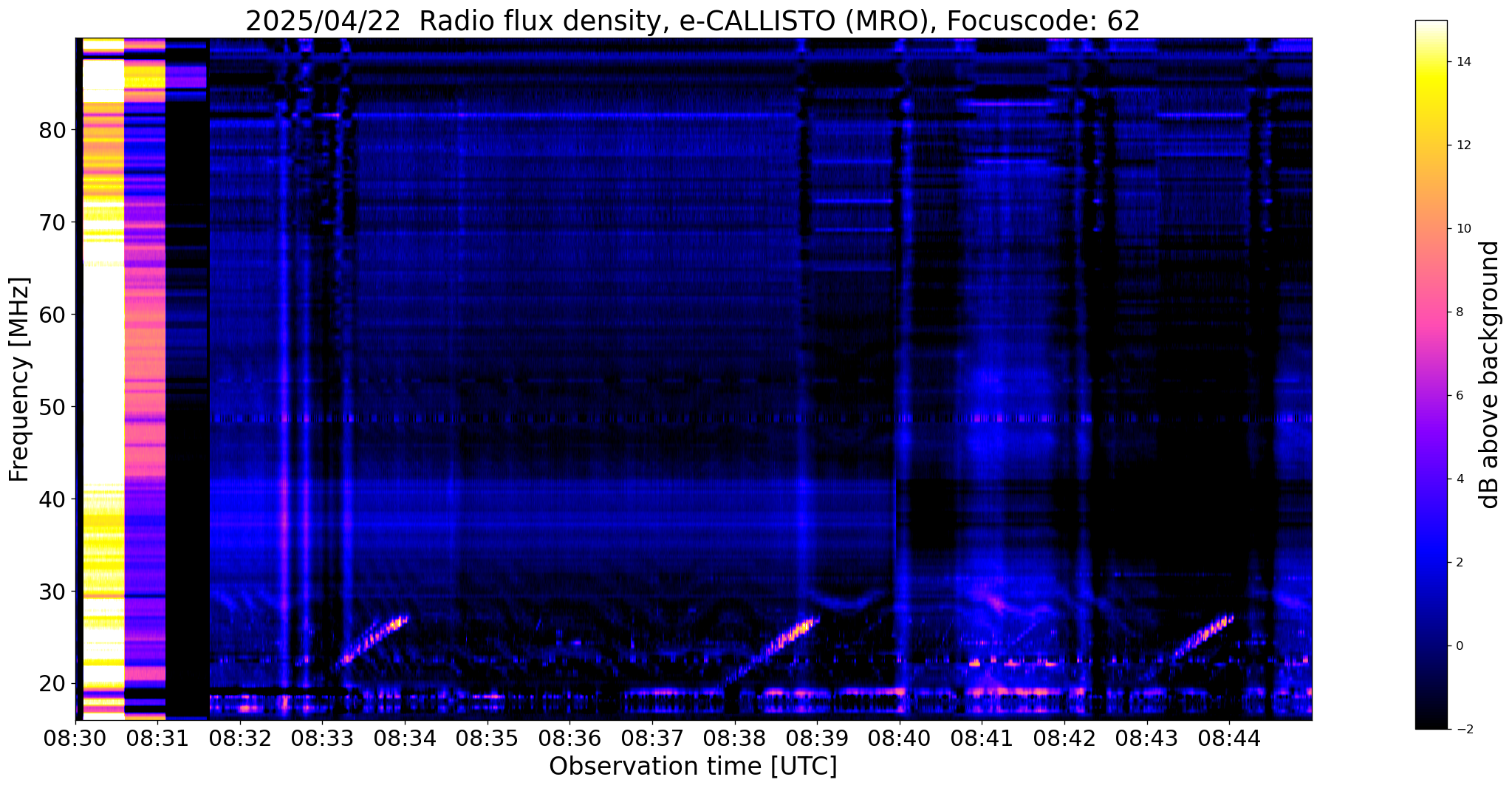
Task: Click the 60 MHz frequency tick label
Action: [52, 315]
